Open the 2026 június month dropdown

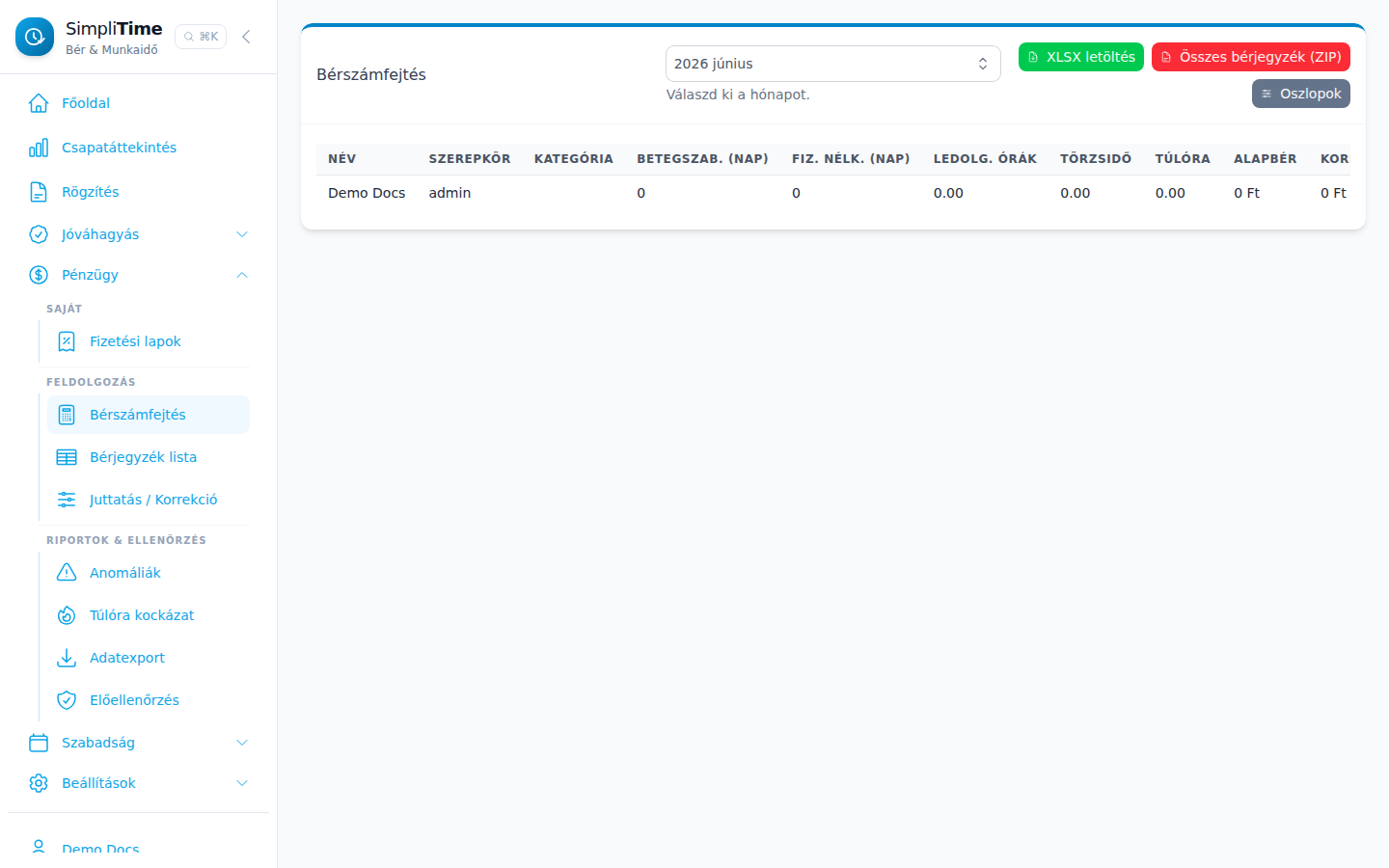[x=833, y=64]
